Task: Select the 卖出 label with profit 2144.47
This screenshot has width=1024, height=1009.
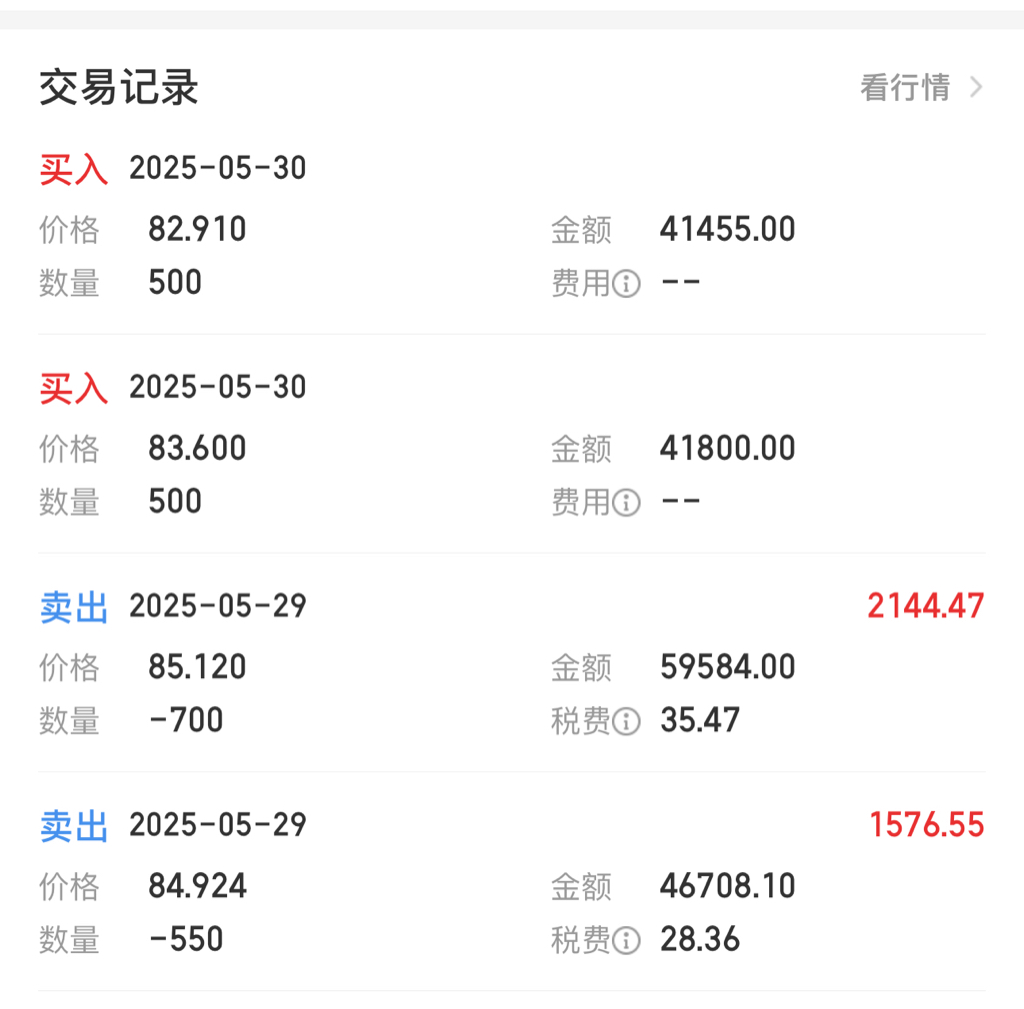Action: pyautogui.click(x=74, y=607)
